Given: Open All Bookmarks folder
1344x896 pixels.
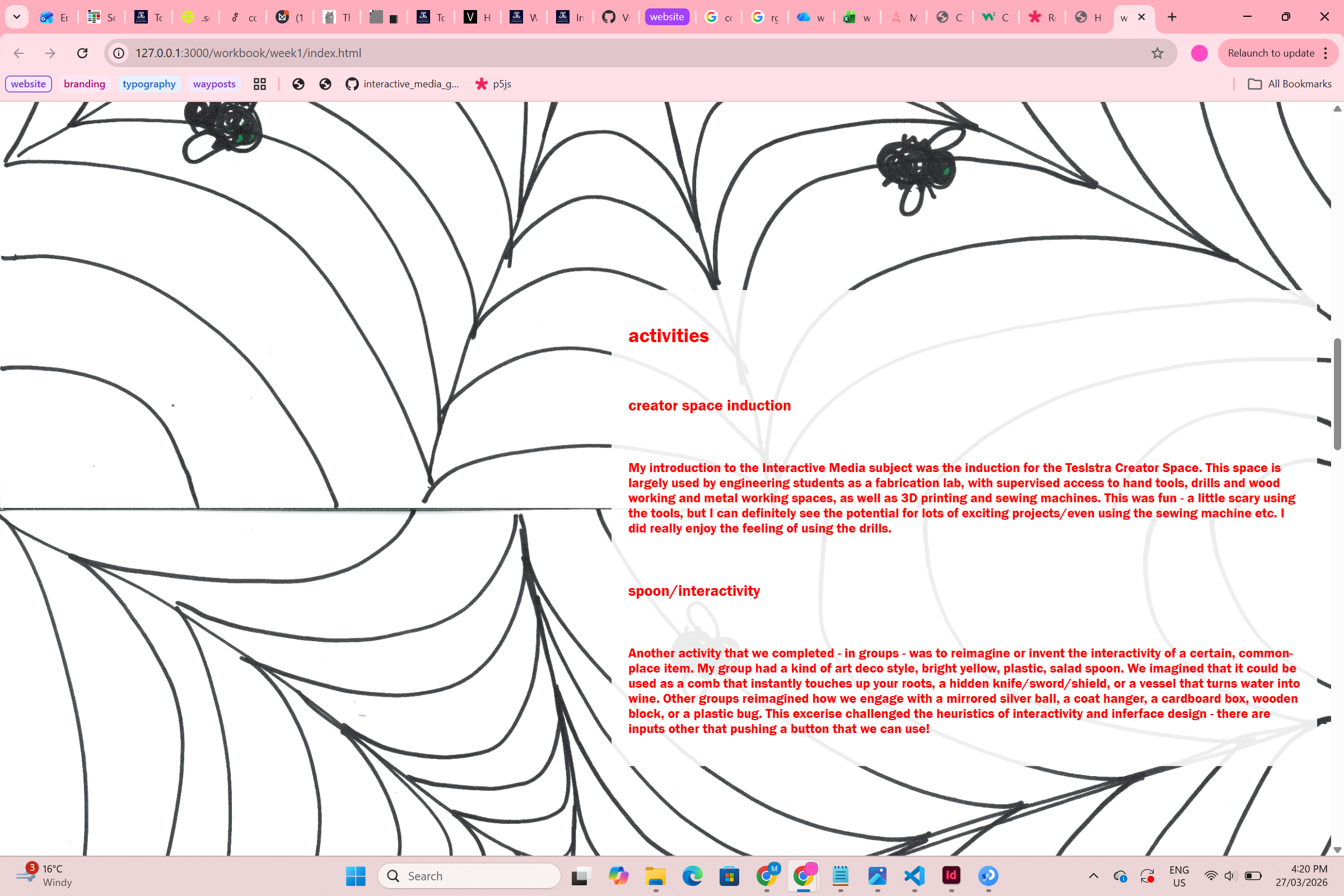Looking at the screenshot, I should tap(1290, 84).
